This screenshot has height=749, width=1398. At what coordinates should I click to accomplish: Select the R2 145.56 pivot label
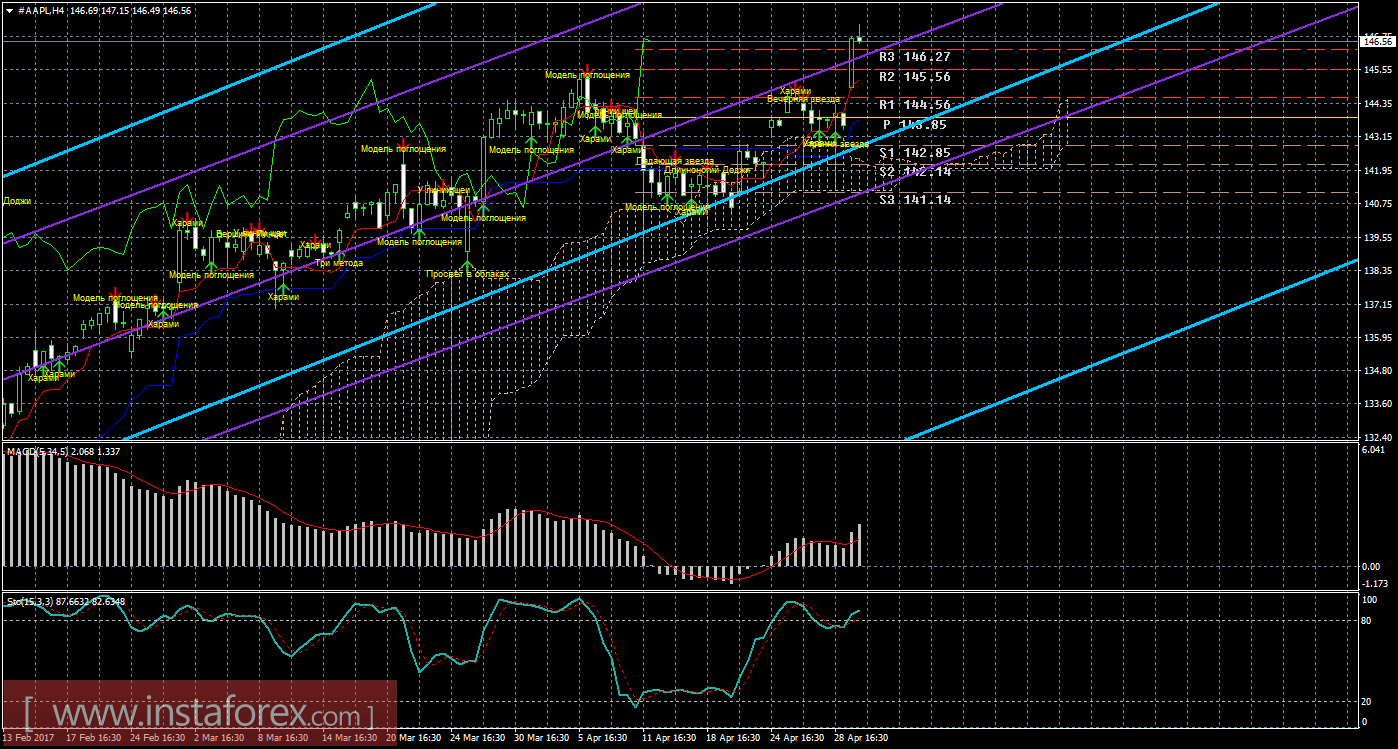[914, 77]
